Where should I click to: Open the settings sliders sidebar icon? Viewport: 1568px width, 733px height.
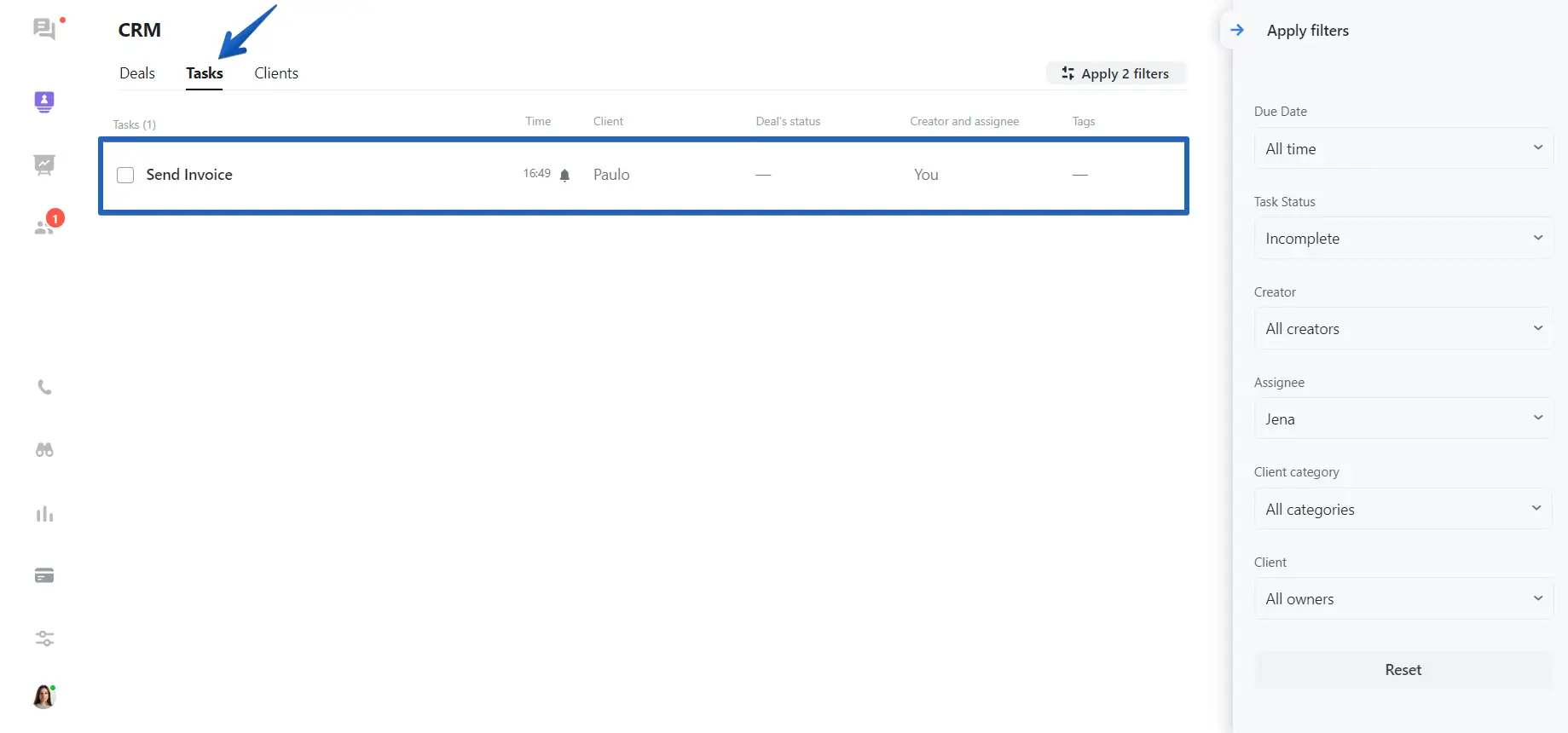pyautogui.click(x=44, y=638)
